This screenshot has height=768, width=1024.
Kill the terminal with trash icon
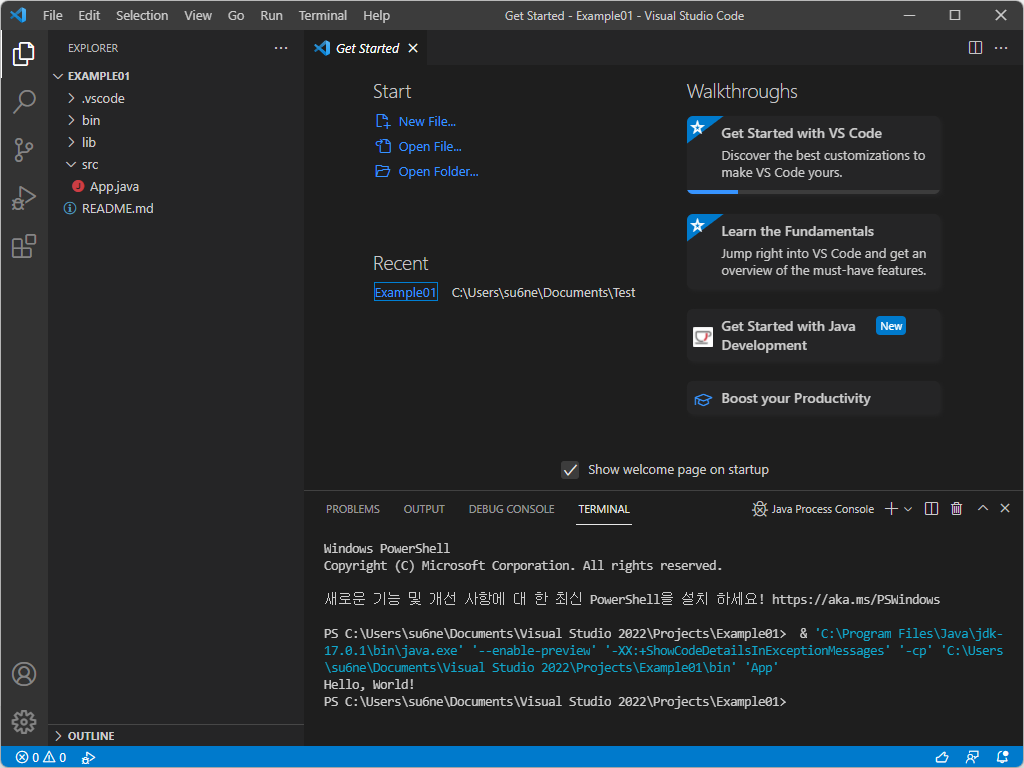pos(956,509)
